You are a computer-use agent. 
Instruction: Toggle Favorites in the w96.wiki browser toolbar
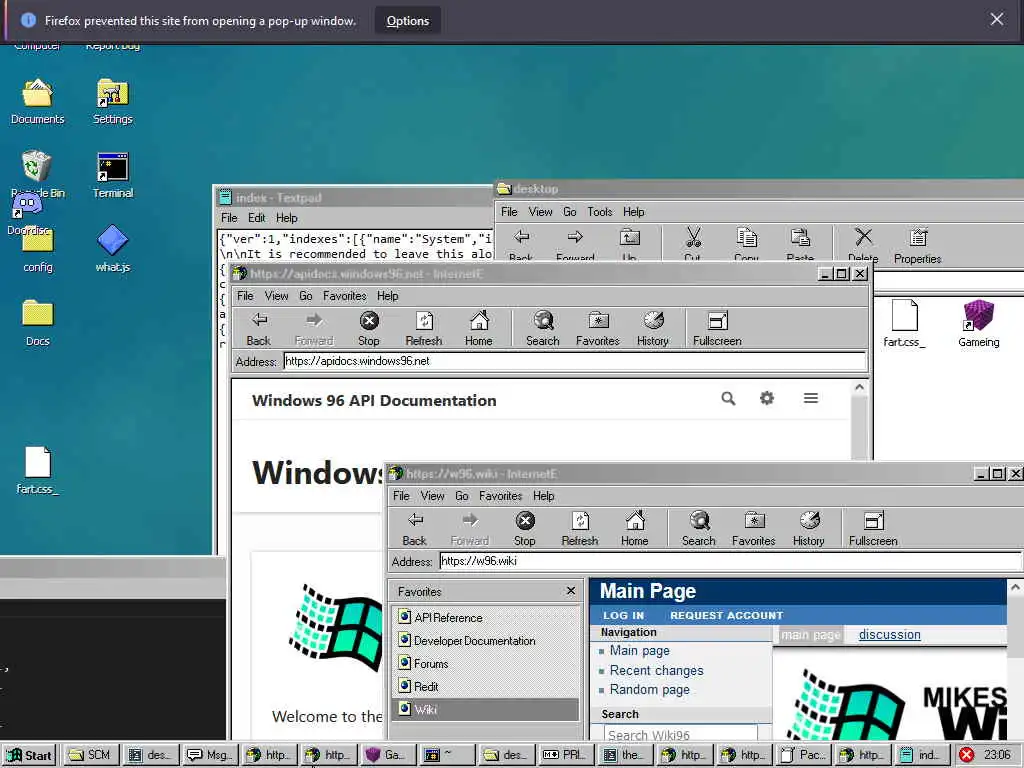point(754,528)
